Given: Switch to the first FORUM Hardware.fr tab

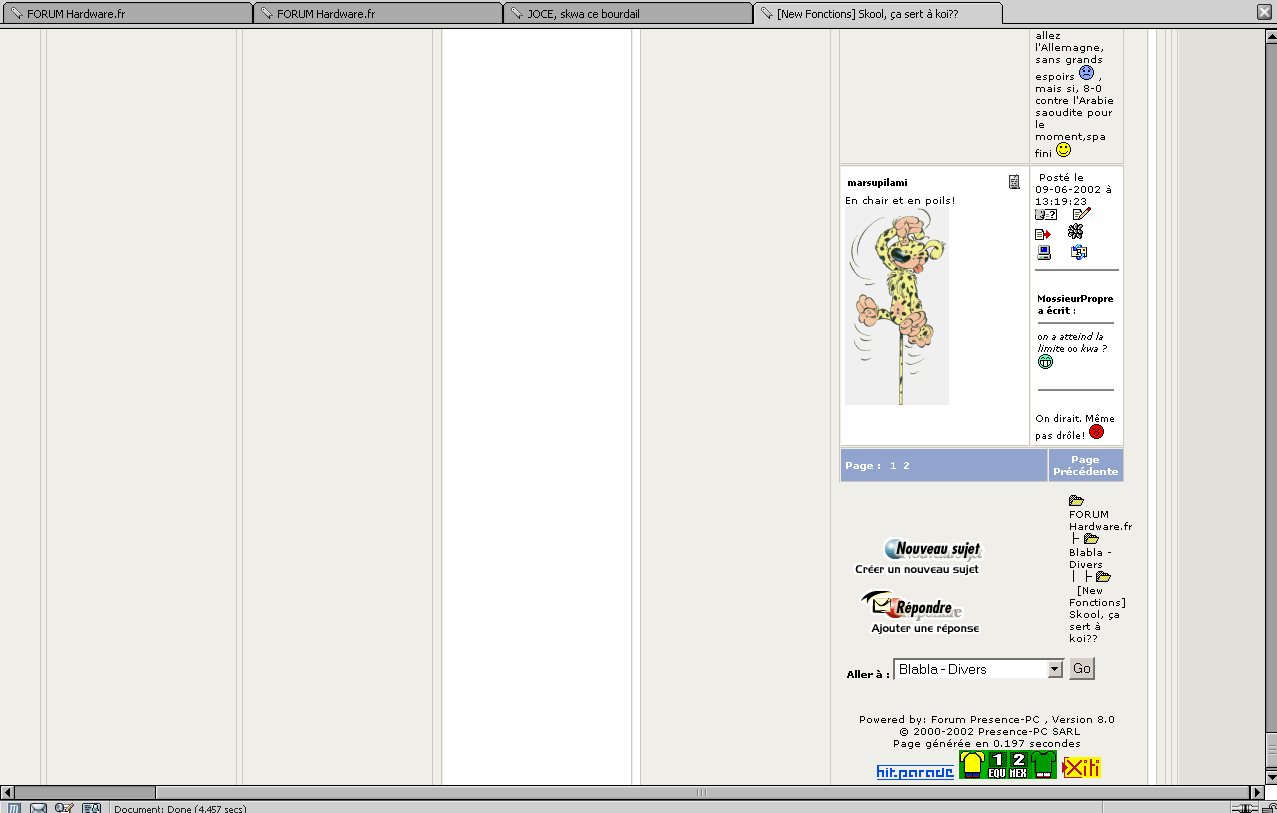Looking at the screenshot, I should click(126, 13).
